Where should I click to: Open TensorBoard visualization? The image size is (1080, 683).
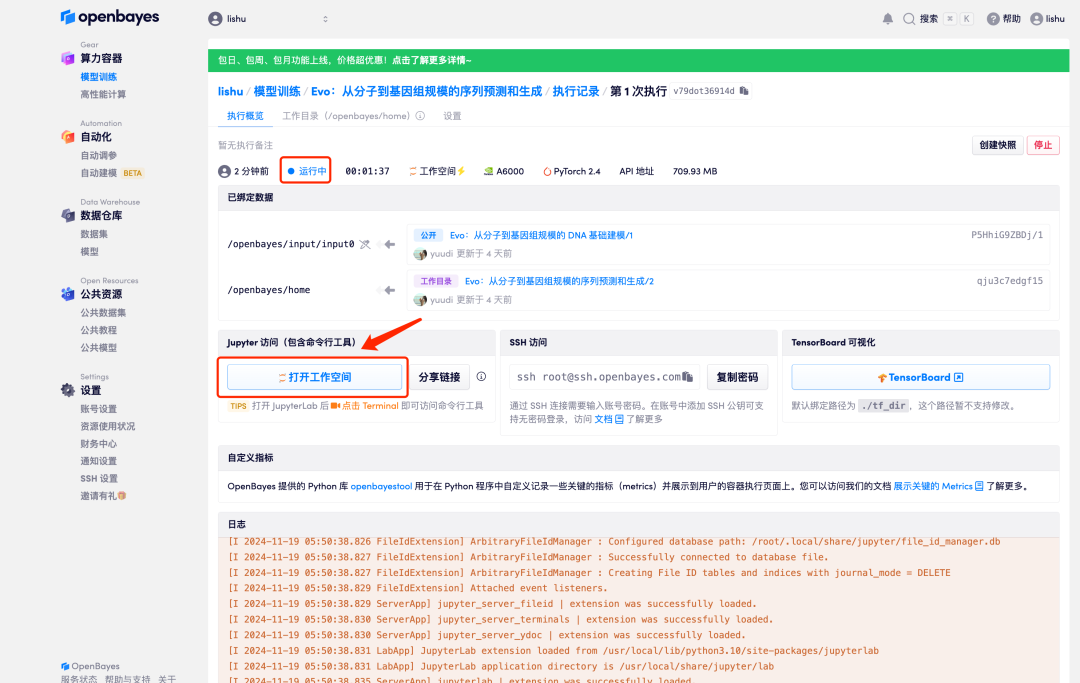pos(919,376)
